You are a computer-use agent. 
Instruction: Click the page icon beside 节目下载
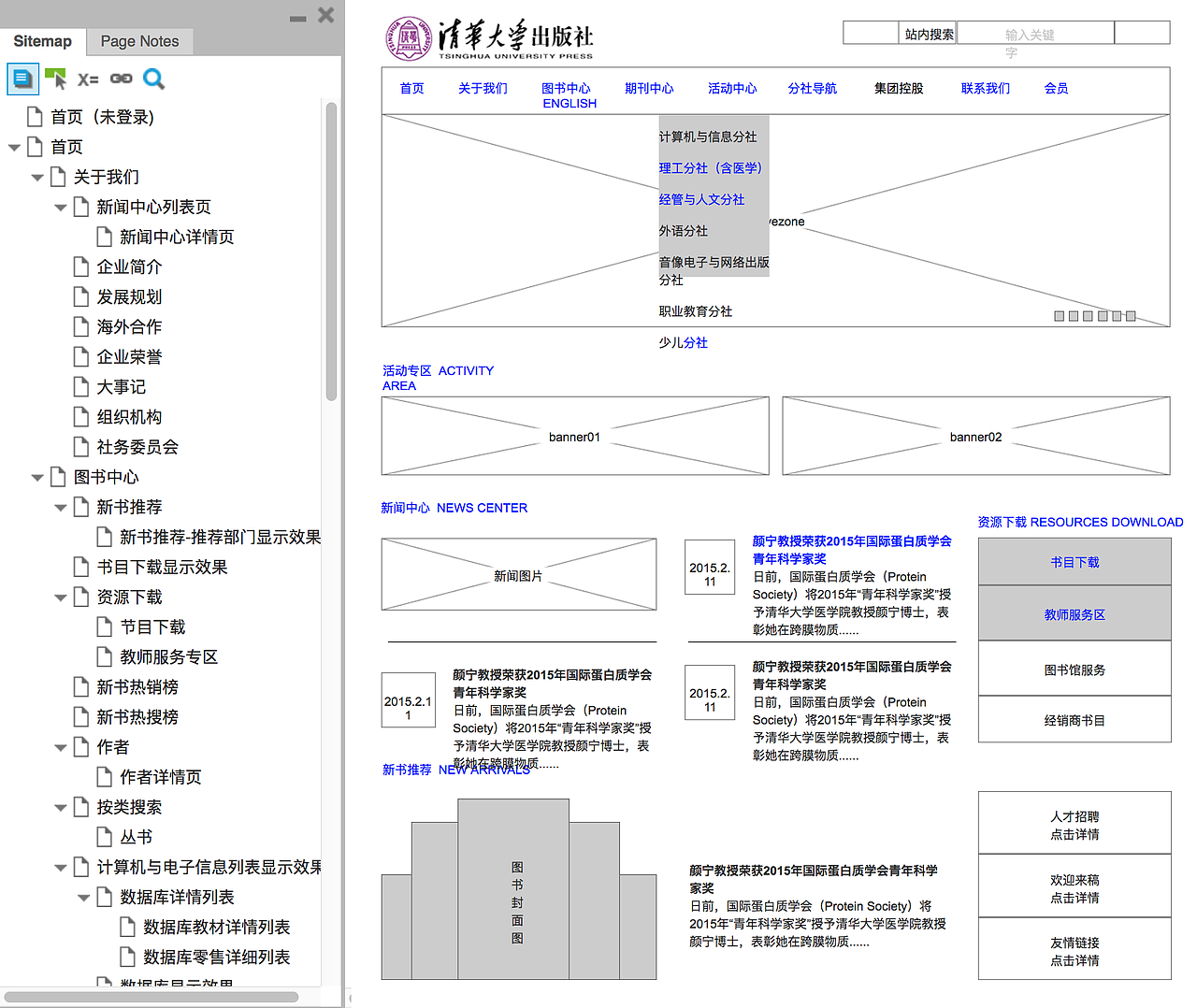(105, 627)
